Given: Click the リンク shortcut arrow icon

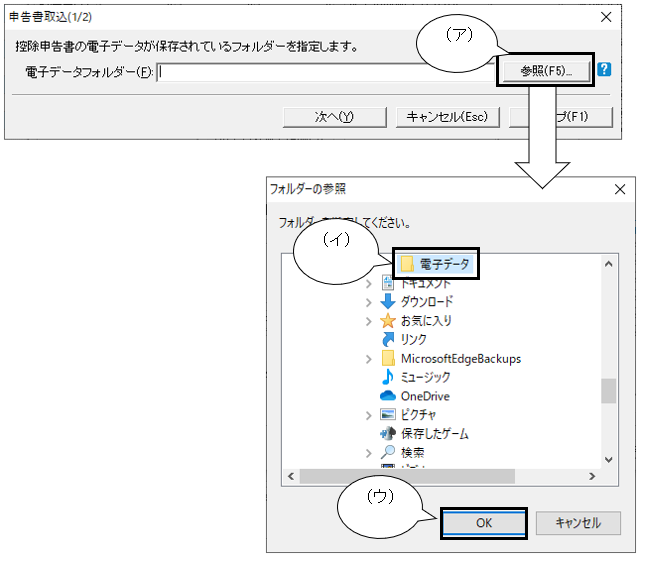Looking at the screenshot, I should pyautogui.click(x=388, y=339).
